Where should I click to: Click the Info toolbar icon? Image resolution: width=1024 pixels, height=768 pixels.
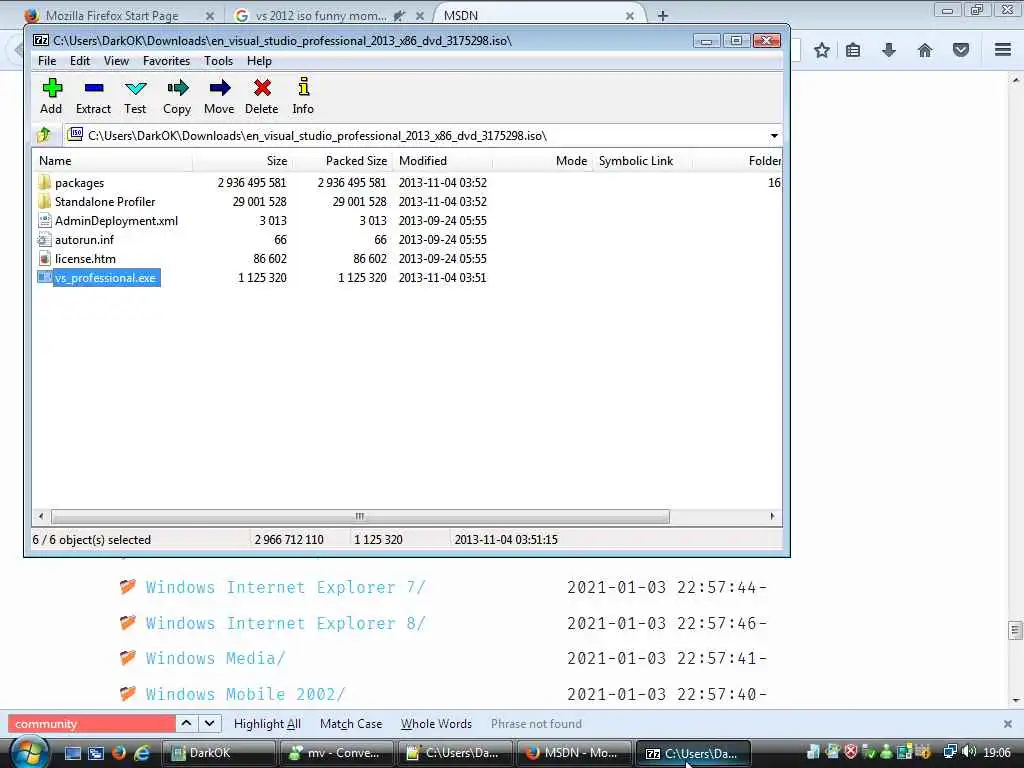[x=303, y=87]
